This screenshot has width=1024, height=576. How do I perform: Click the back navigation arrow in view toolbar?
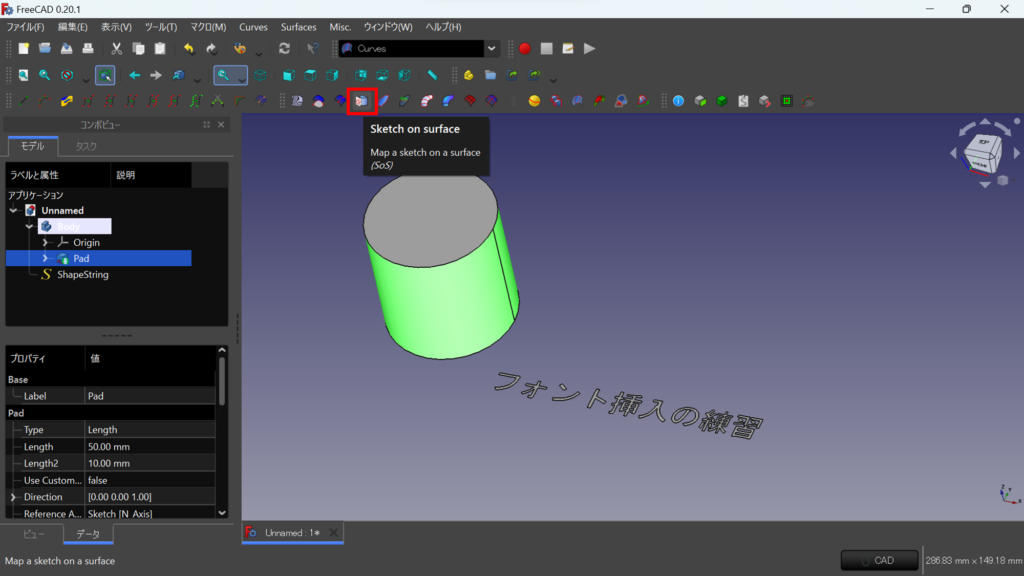(135, 75)
